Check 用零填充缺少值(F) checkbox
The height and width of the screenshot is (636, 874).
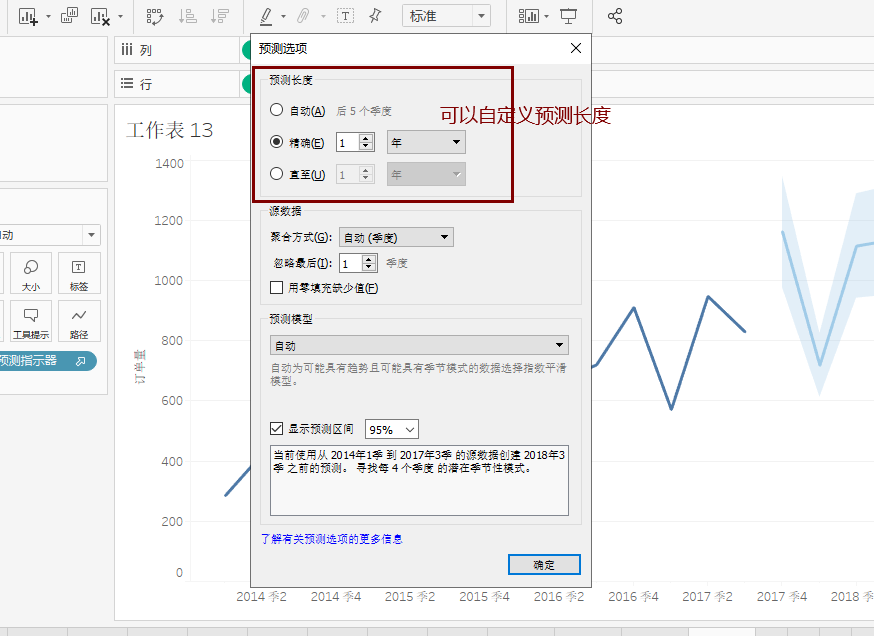(x=276, y=288)
